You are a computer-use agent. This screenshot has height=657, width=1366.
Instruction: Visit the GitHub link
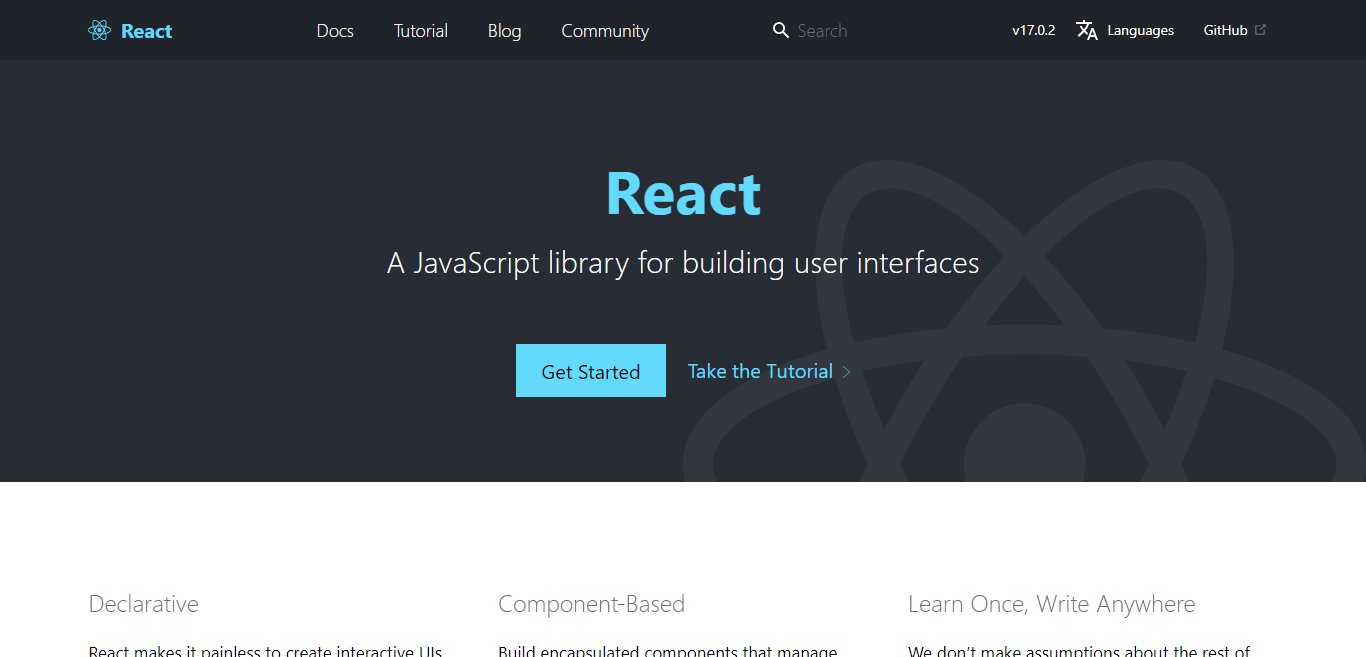(x=1225, y=30)
